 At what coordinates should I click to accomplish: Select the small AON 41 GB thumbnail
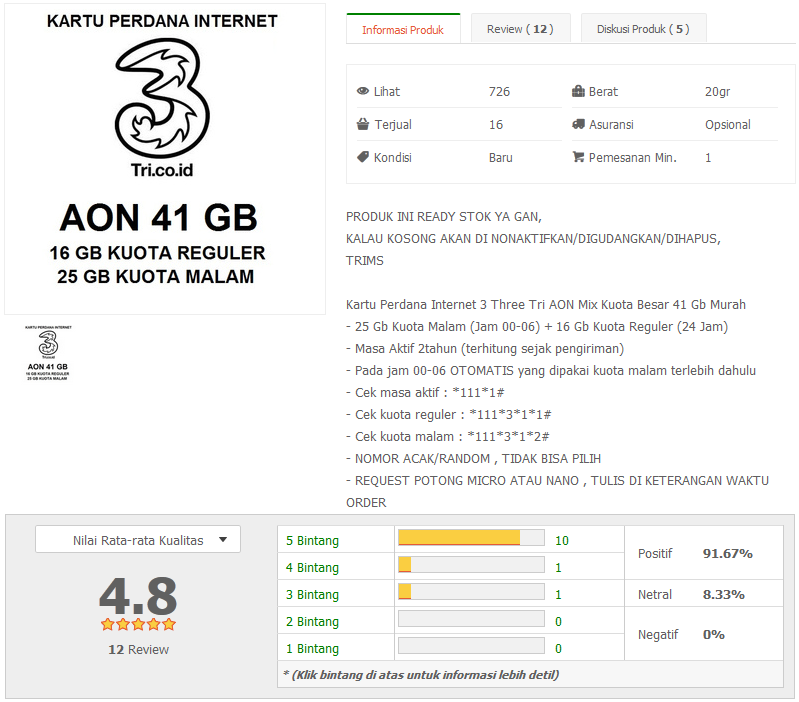(48, 353)
